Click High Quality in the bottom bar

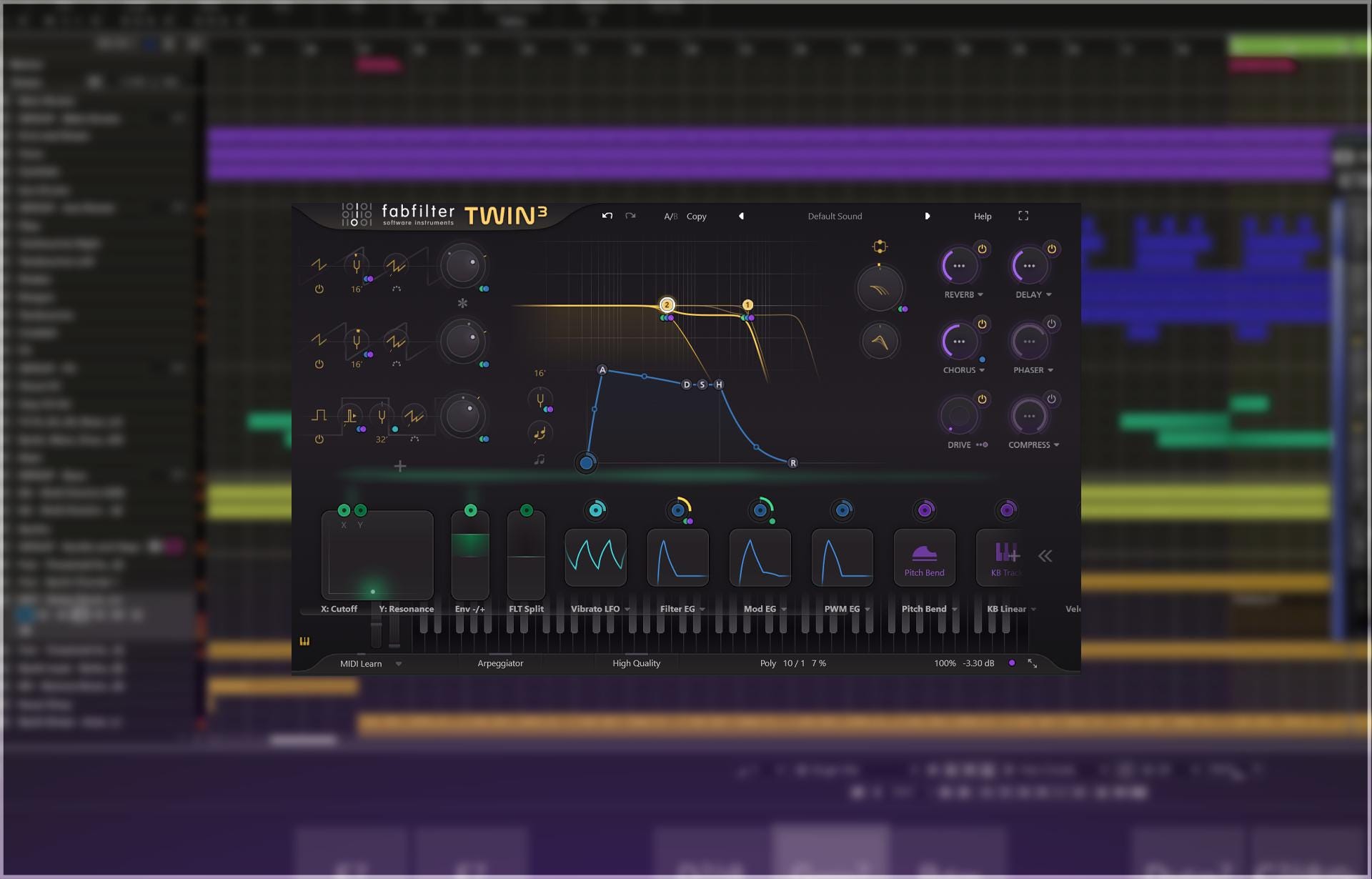click(636, 663)
